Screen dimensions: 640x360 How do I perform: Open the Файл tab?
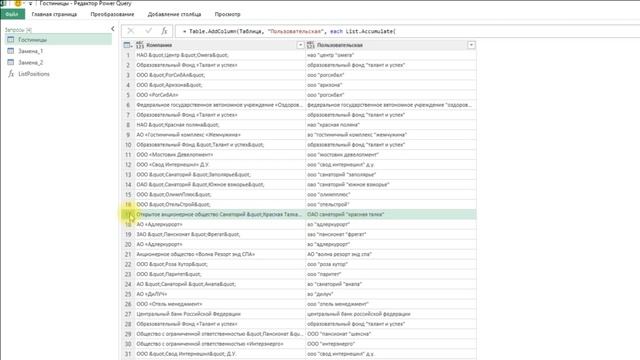coord(12,14)
